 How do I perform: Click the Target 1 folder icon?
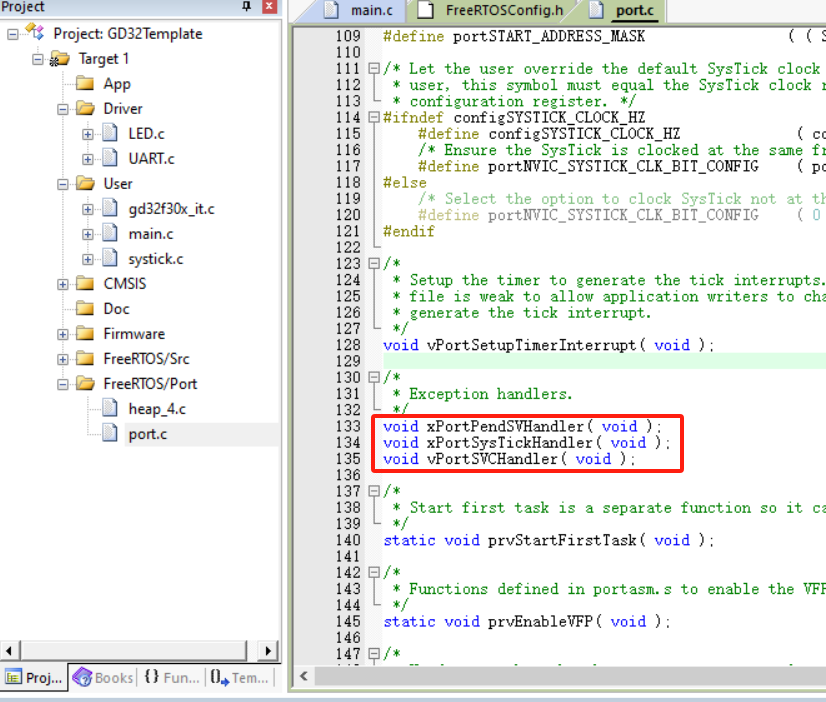60,58
